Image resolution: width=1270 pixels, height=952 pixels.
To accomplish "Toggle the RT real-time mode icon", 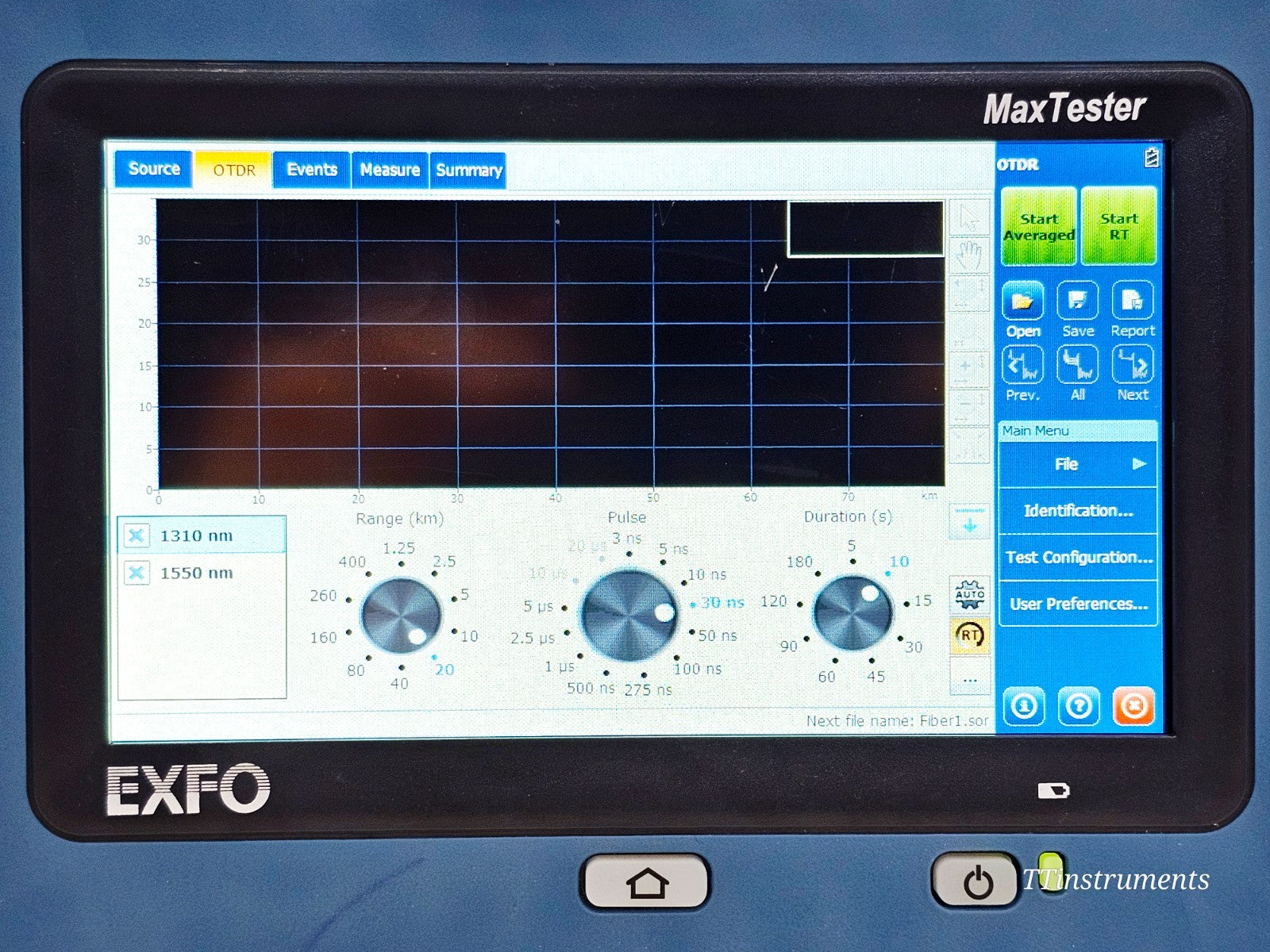I will [970, 635].
